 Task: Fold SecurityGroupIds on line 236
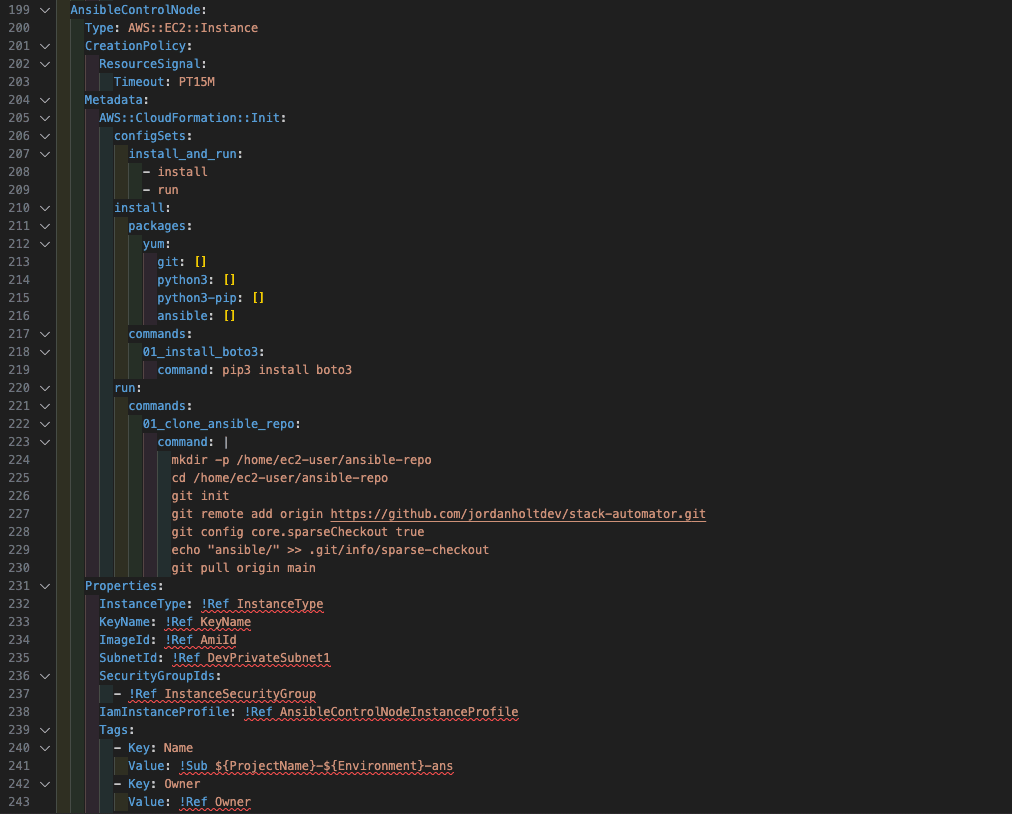[x=45, y=676]
